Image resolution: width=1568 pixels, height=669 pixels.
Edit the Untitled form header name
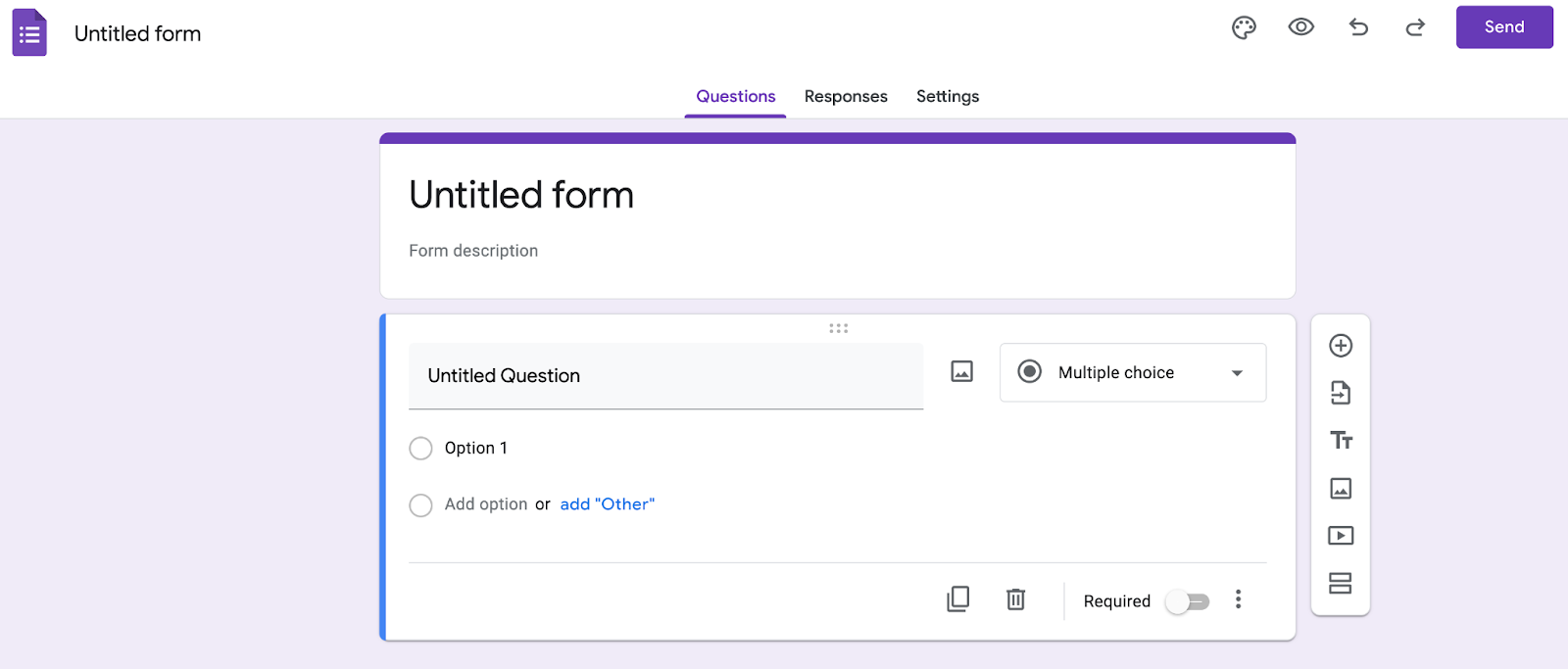137,33
